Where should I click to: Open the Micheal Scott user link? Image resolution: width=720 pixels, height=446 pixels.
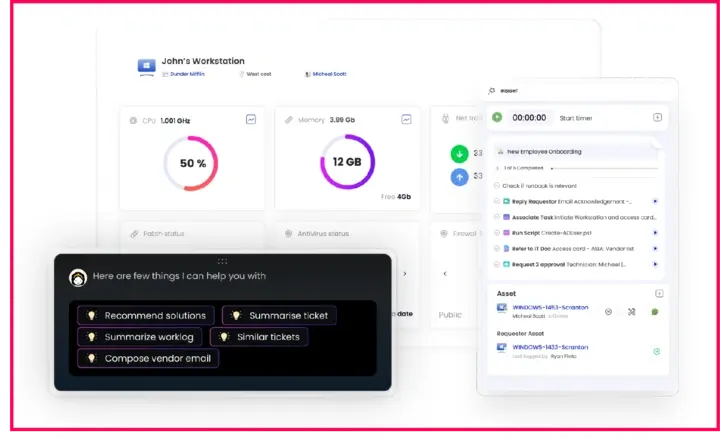[329, 74]
